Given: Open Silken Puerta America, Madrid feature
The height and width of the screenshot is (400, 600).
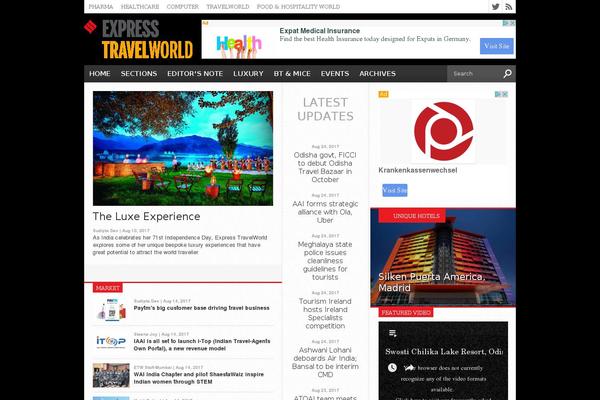Looking at the screenshot, I should pos(432,282).
